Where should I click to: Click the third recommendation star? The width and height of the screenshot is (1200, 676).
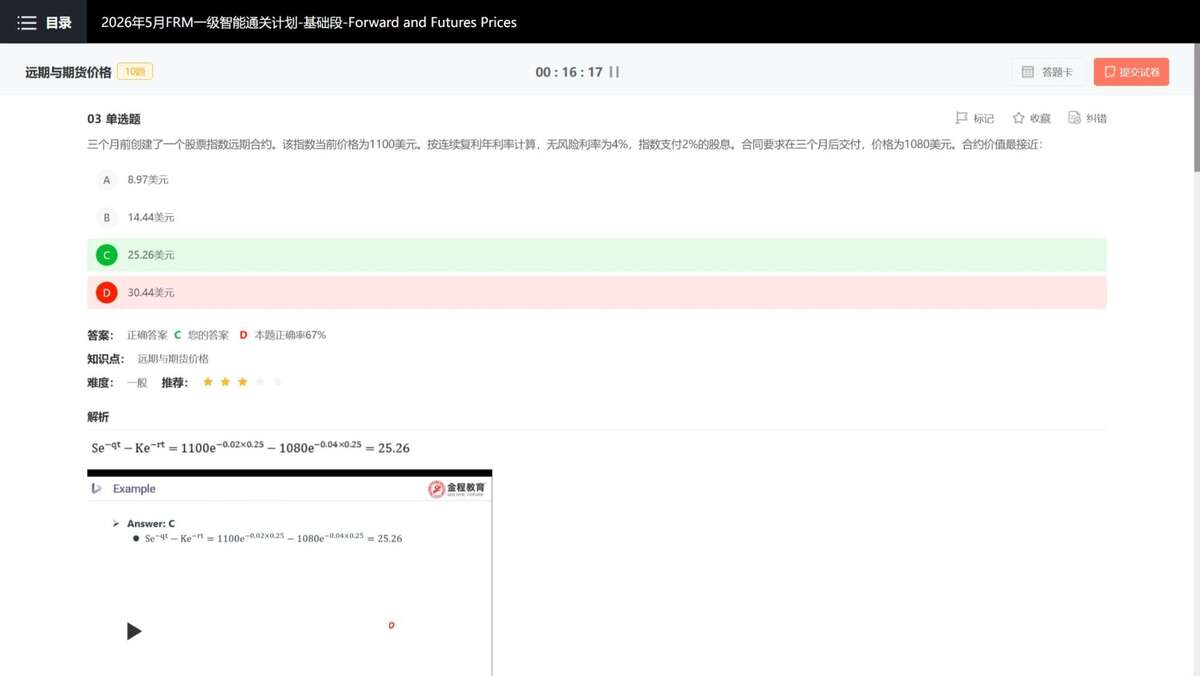243,382
